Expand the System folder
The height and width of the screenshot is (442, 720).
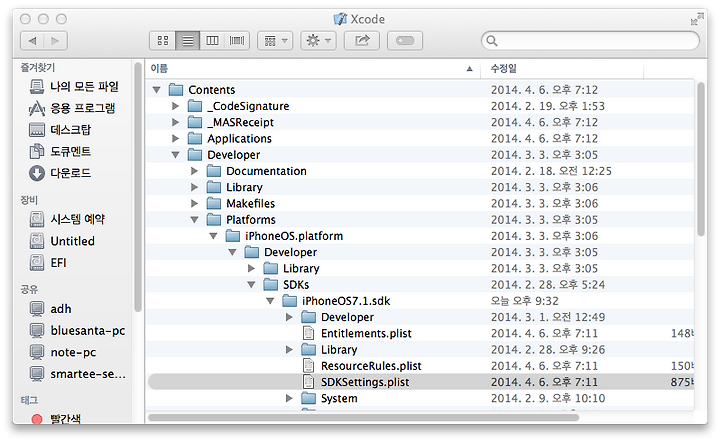(x=289, y=398)
